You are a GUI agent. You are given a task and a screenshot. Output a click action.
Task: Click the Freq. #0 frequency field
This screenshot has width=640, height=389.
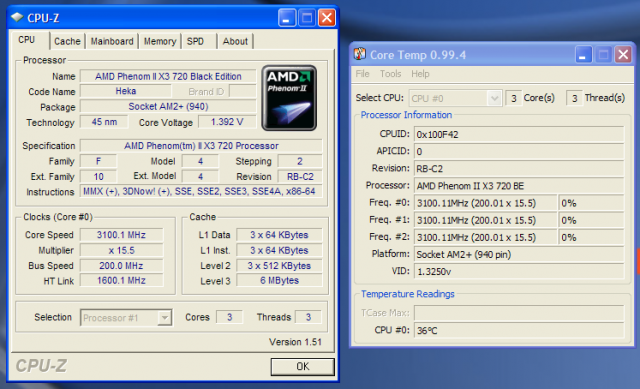(x=486, y=203)
